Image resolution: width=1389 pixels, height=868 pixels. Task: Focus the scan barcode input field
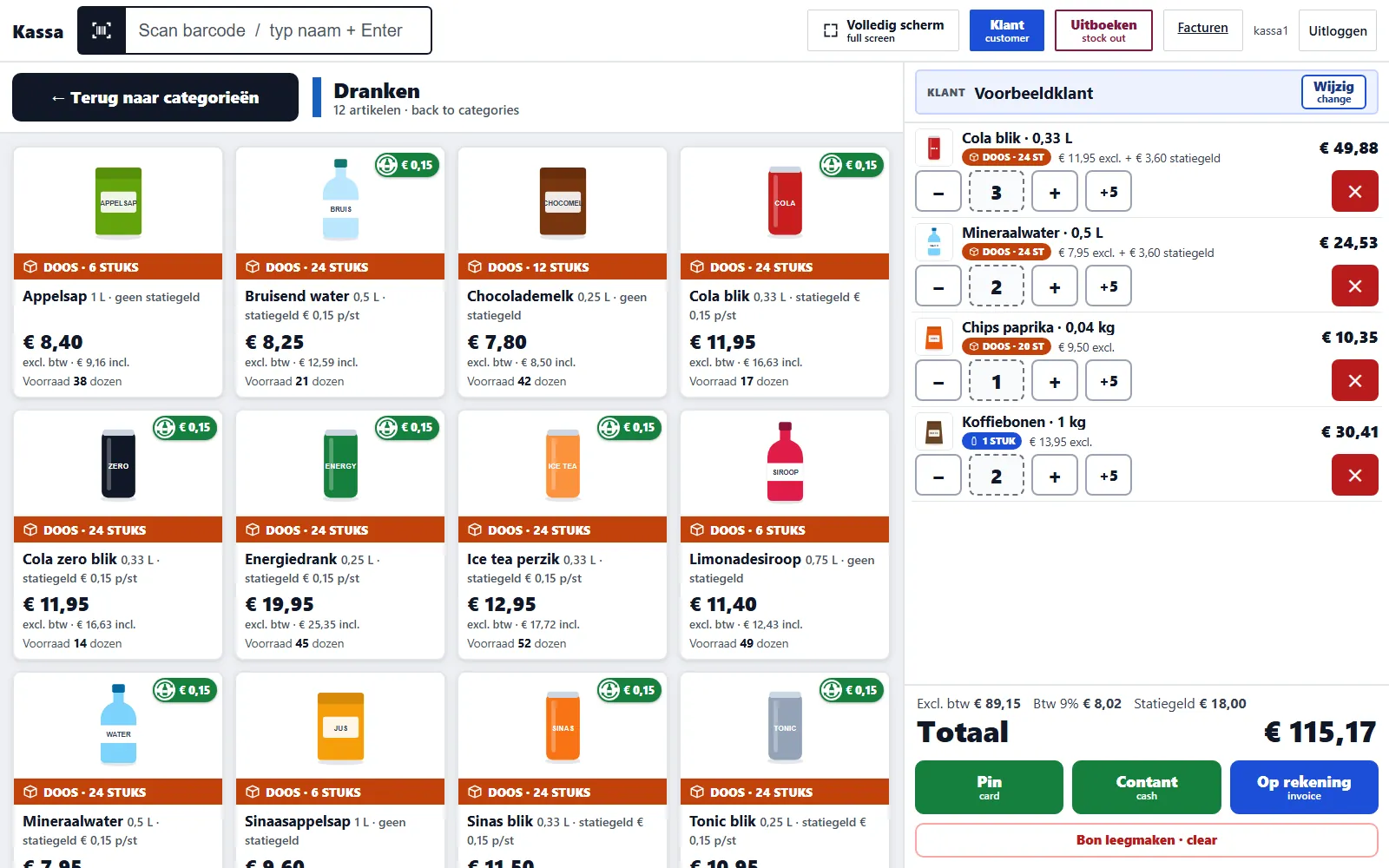(278, 30)
